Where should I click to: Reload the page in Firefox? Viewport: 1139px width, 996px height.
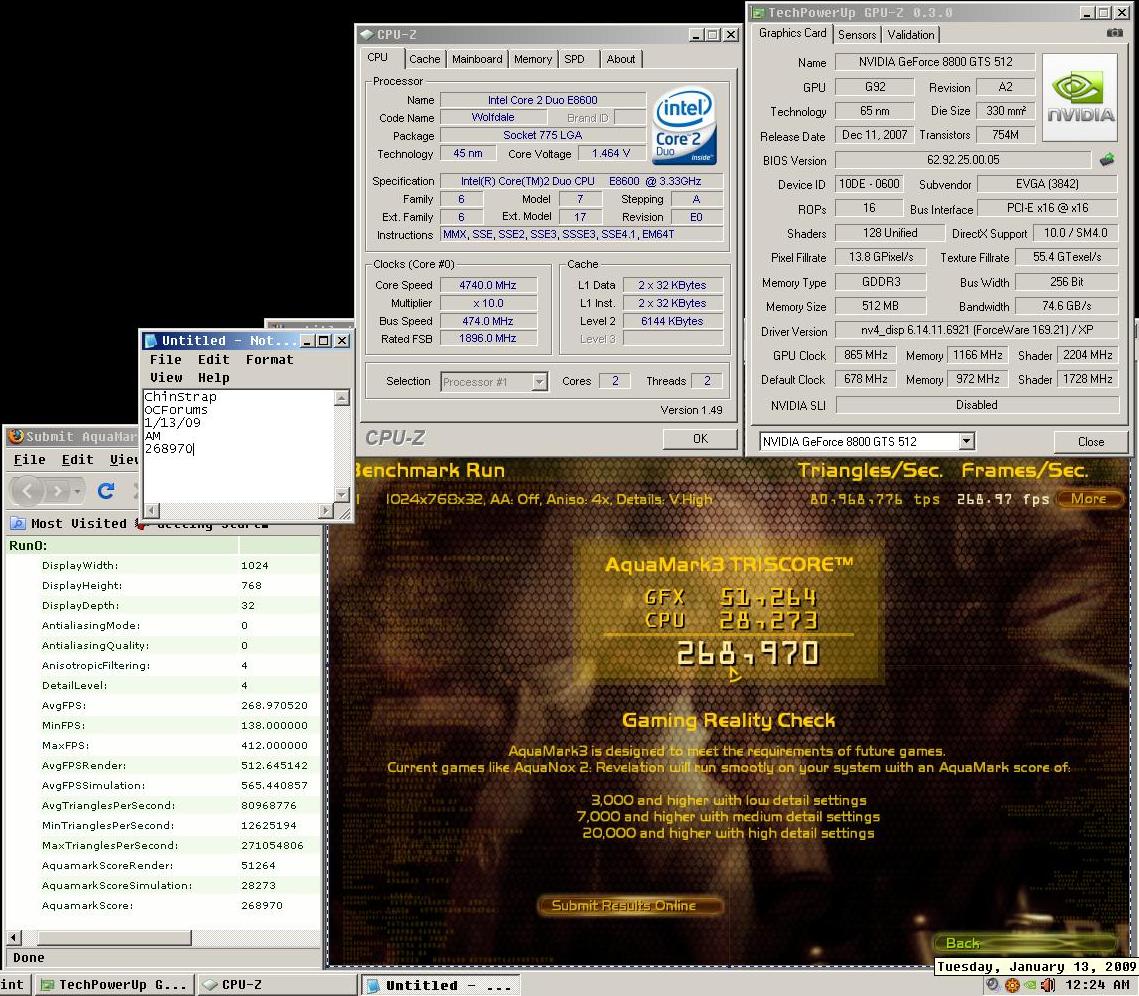point(106,491)
